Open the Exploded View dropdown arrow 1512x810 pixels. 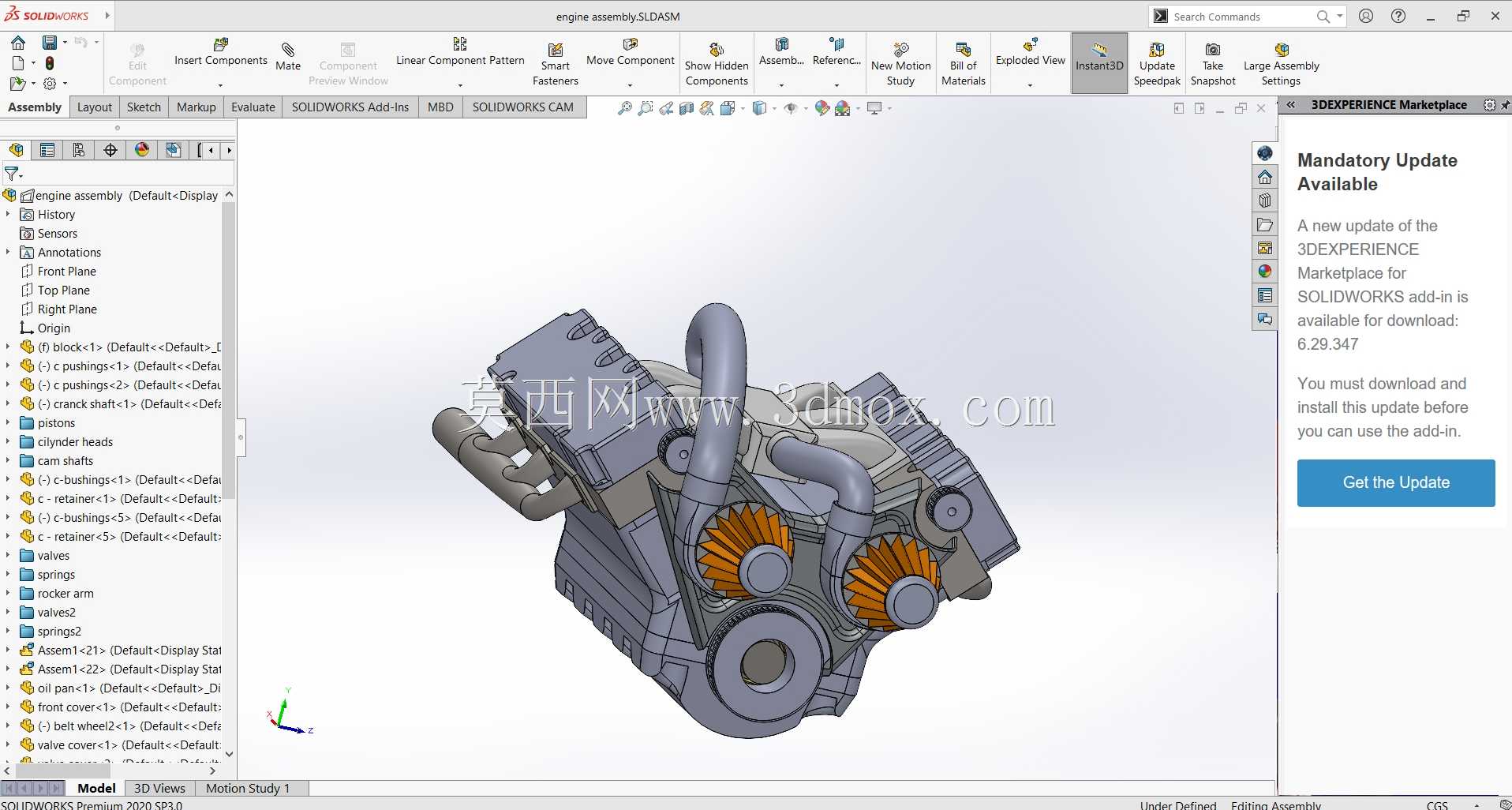point(1030,84)
